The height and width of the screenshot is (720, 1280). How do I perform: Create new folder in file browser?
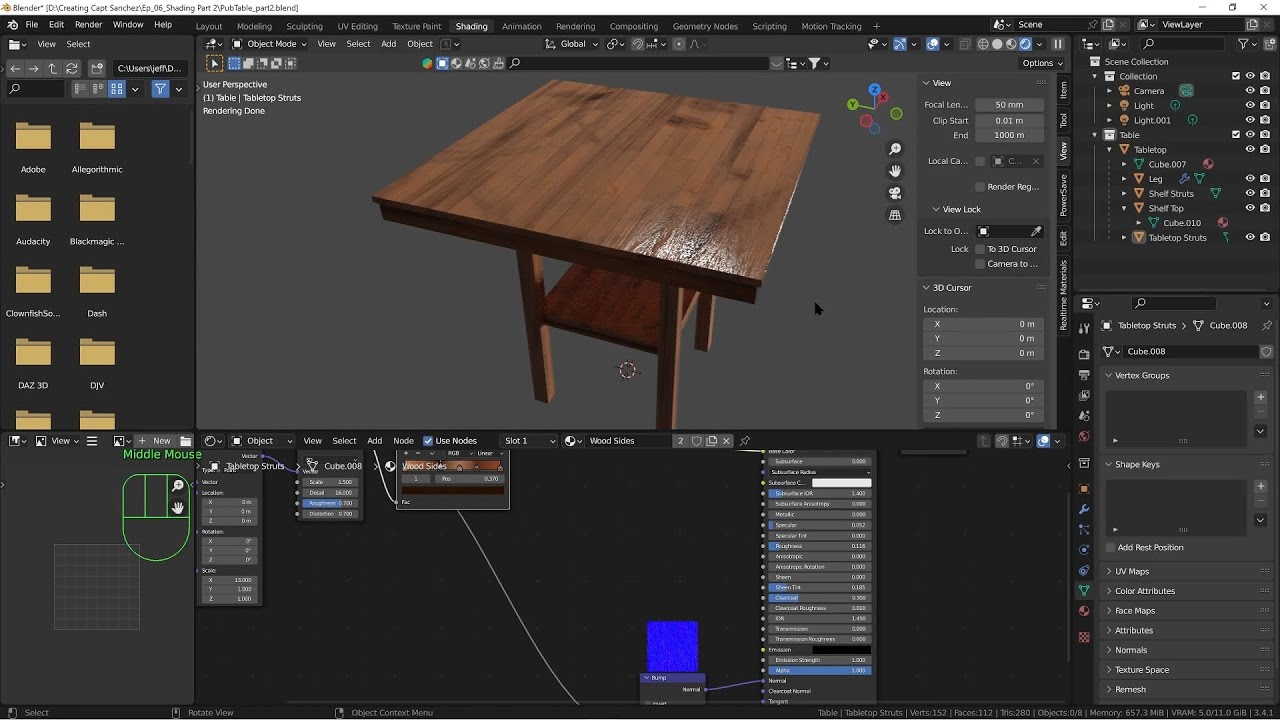pos(96,68)
